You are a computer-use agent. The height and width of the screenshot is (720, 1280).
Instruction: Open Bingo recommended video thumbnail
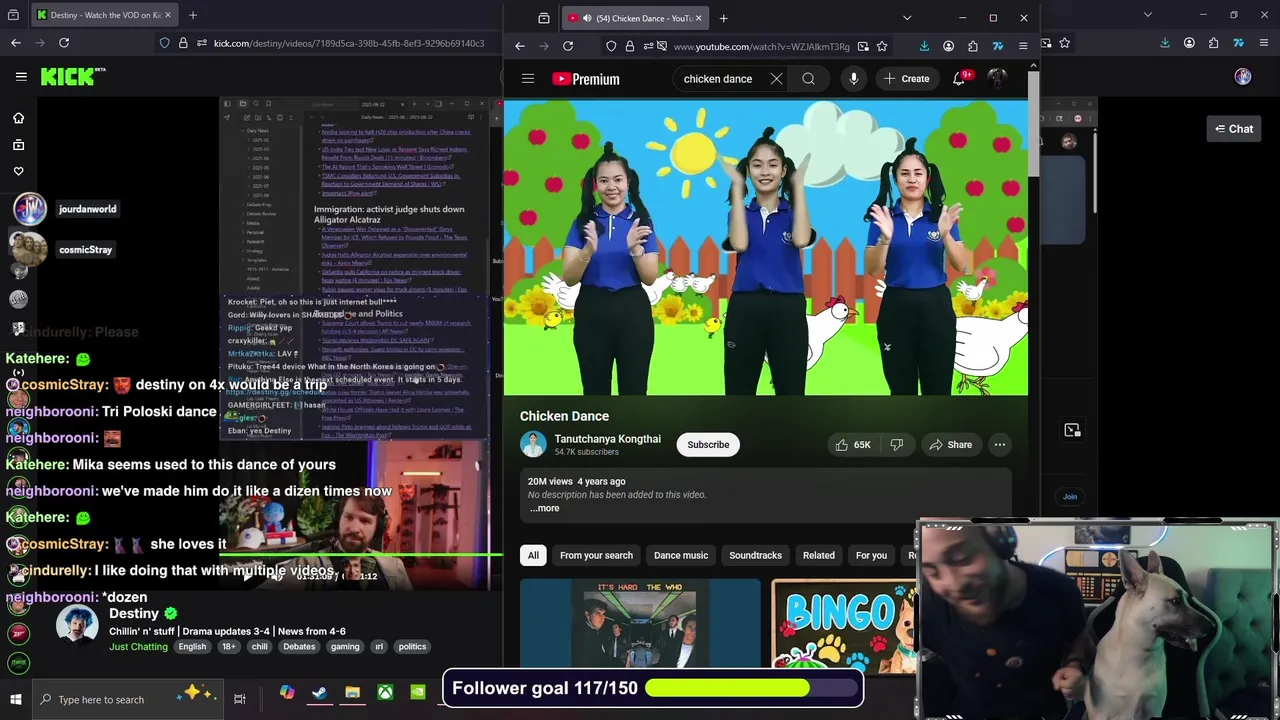pos(844,626)
